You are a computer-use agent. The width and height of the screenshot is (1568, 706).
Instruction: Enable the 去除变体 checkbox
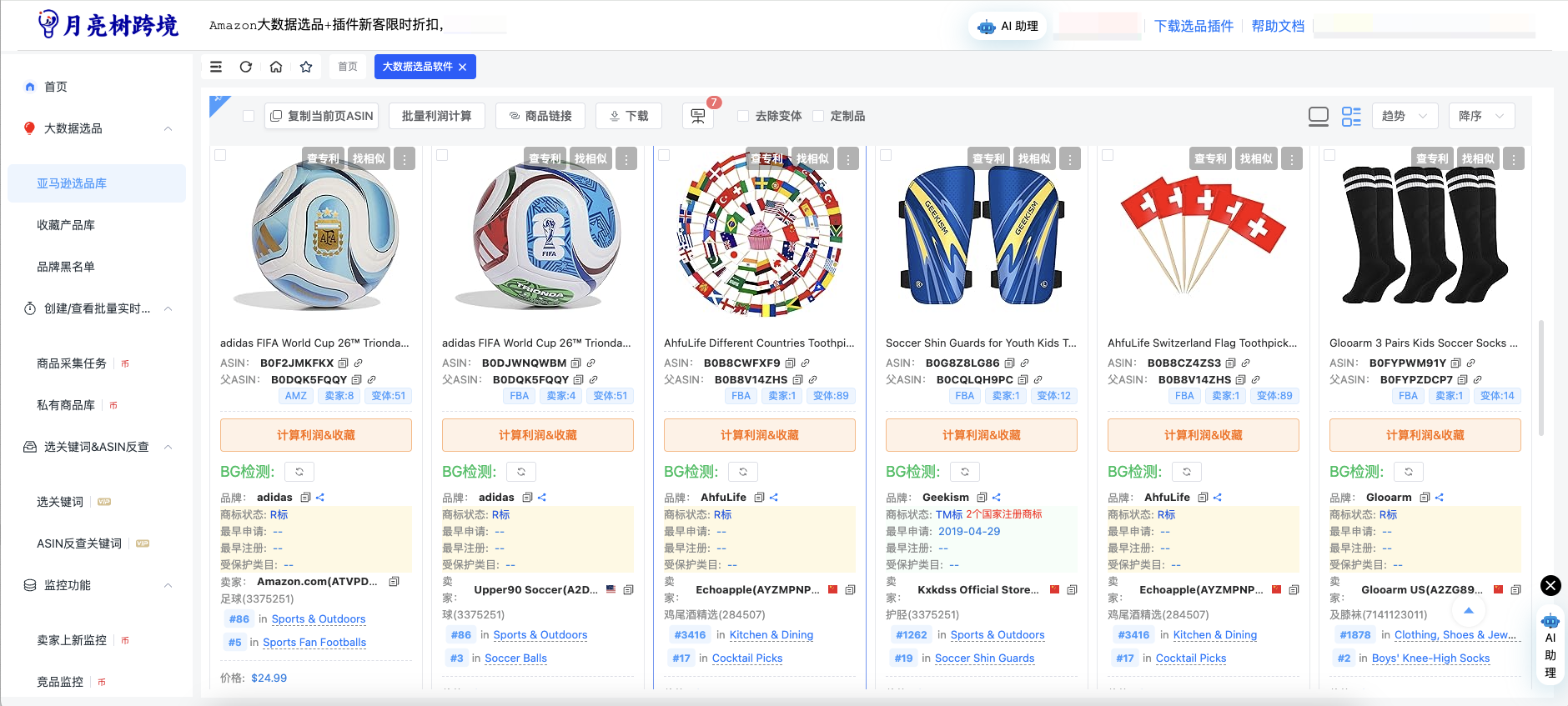point(743,116)
